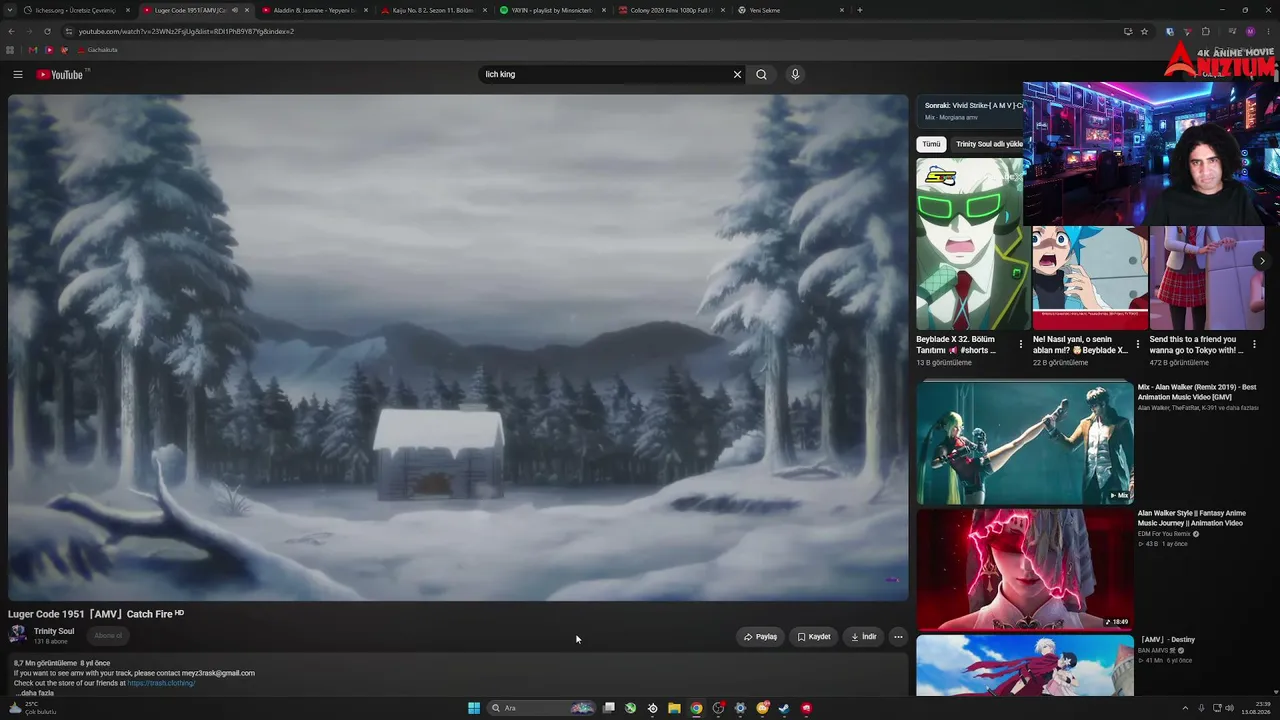
Task: Open the Chrome profile avatar
Action: (x=1250, y=31)
